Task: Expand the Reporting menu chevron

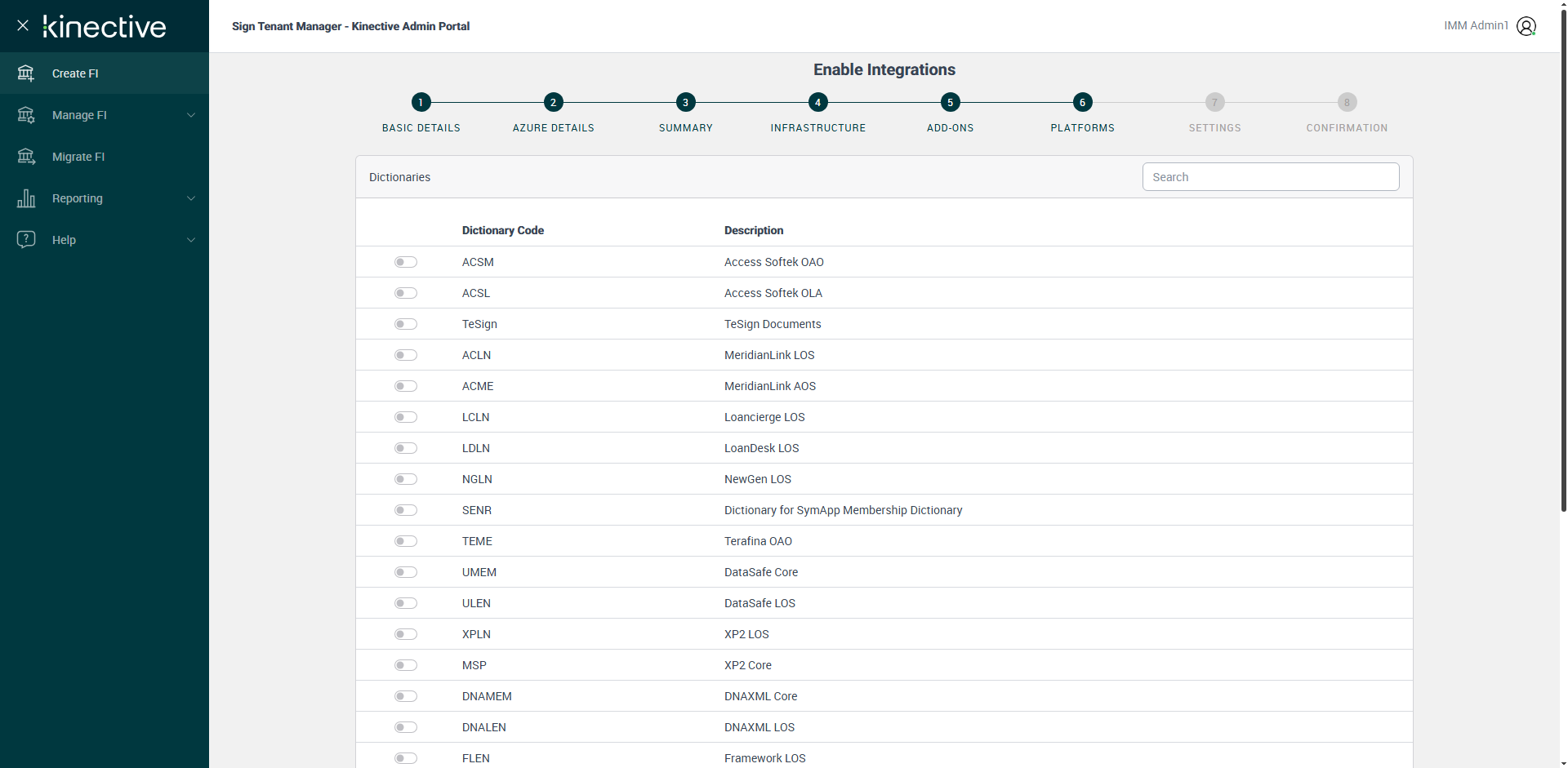Action: pos(191,198)
